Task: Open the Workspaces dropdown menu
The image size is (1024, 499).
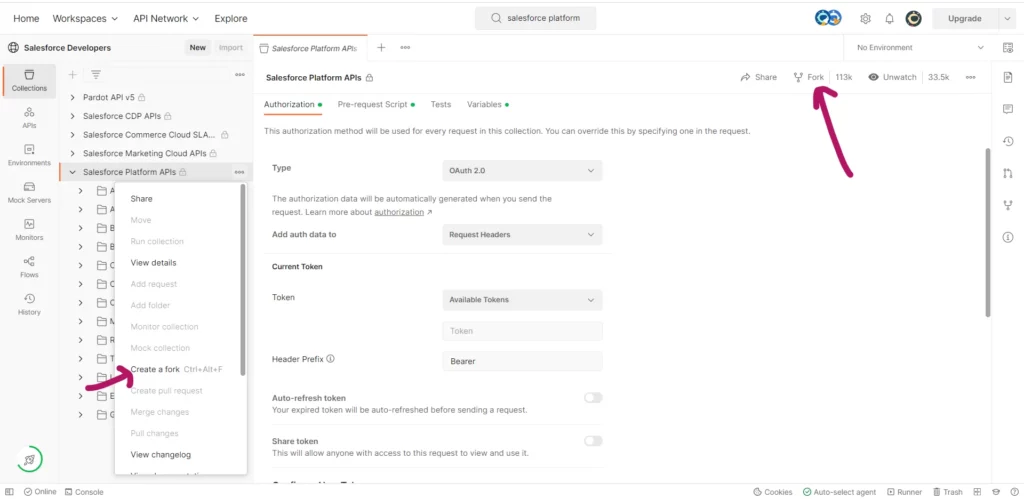Action: (85, 18)
